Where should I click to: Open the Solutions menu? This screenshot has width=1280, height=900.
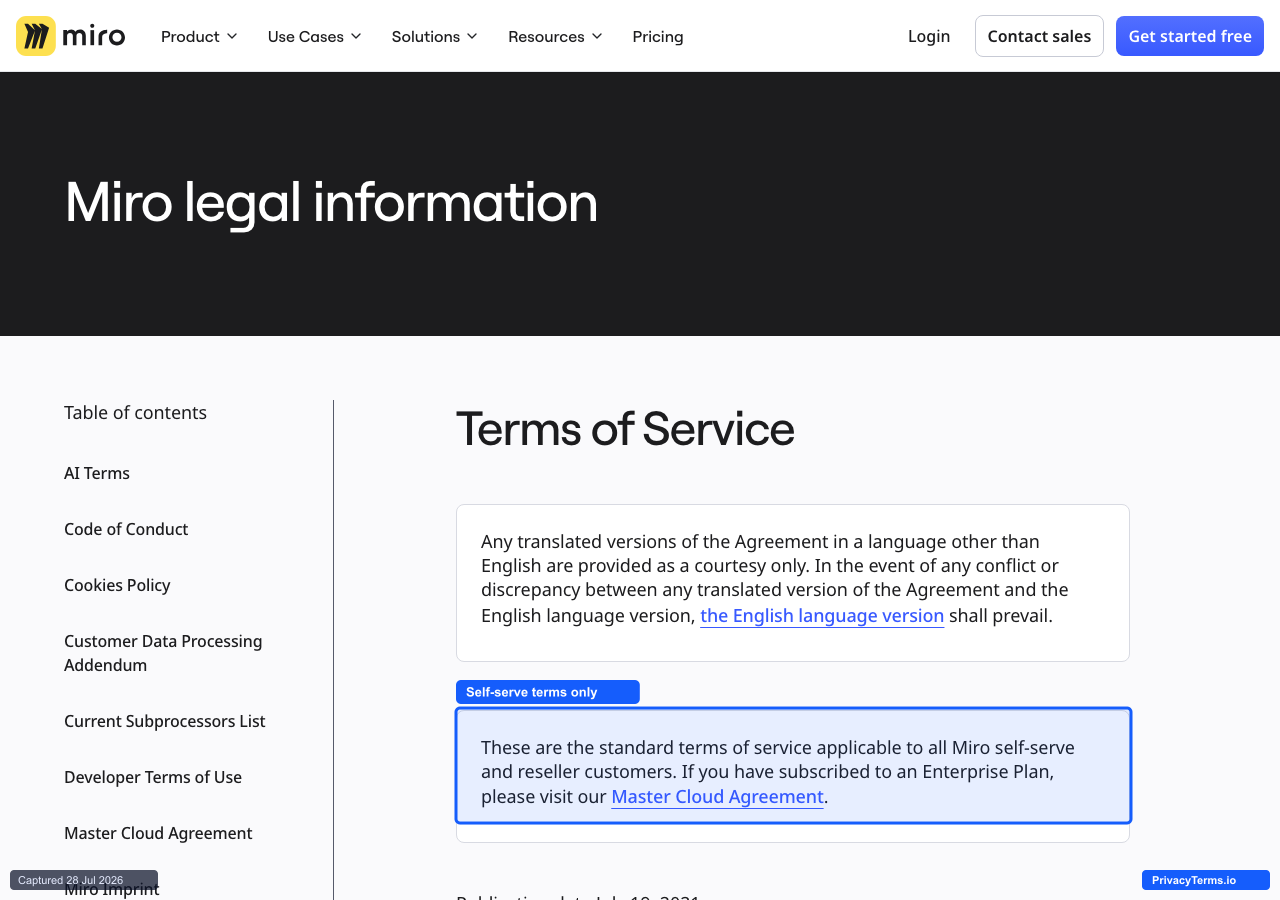coord(435,36)
